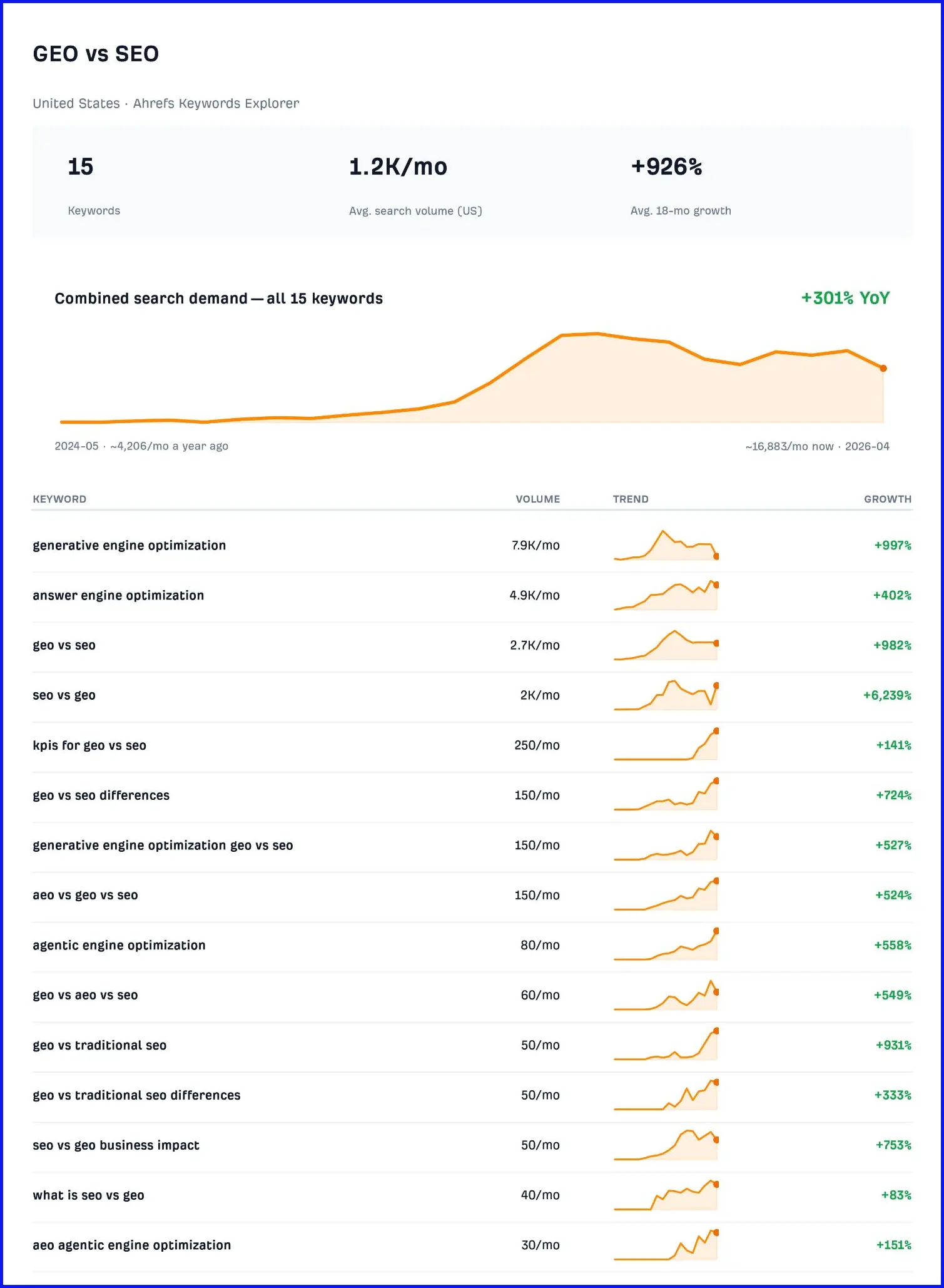Click the TREND column header
944x1288 pixels.
coord(631,499)
